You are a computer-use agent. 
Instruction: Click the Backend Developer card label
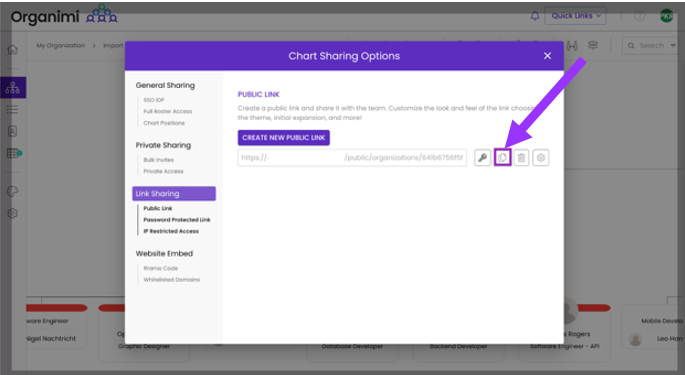click(458, 346)
